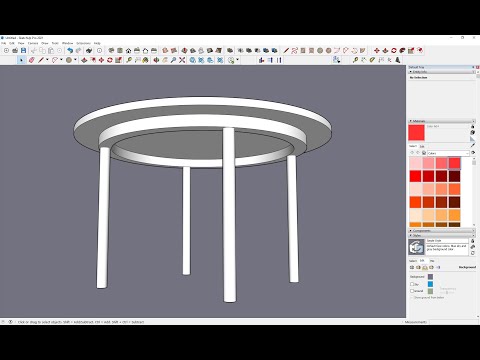480x360 pixels.
Task: Open the Camera menu
Action: point(33,43)
